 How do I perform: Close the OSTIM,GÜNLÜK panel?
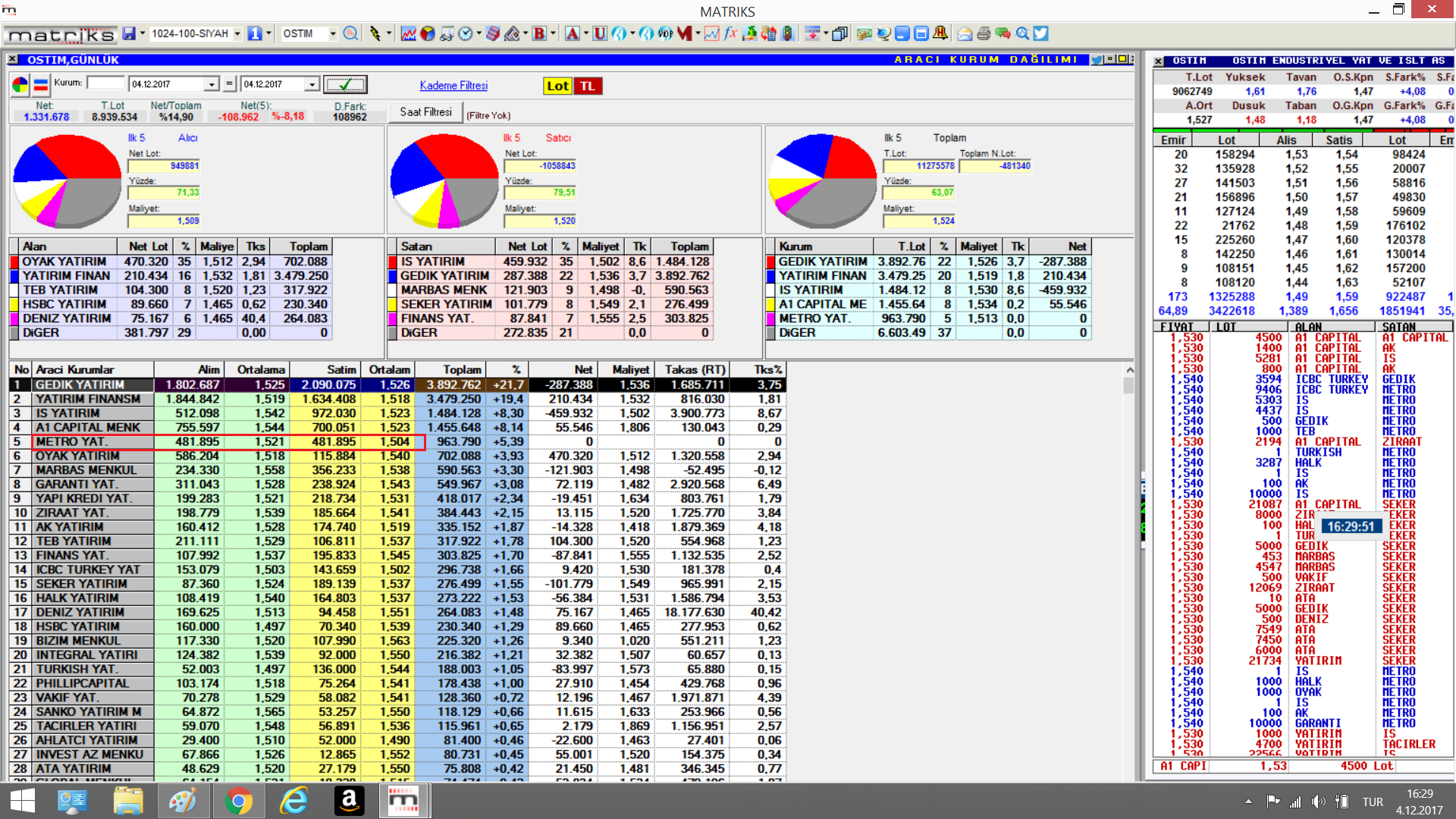click(13, 59)
